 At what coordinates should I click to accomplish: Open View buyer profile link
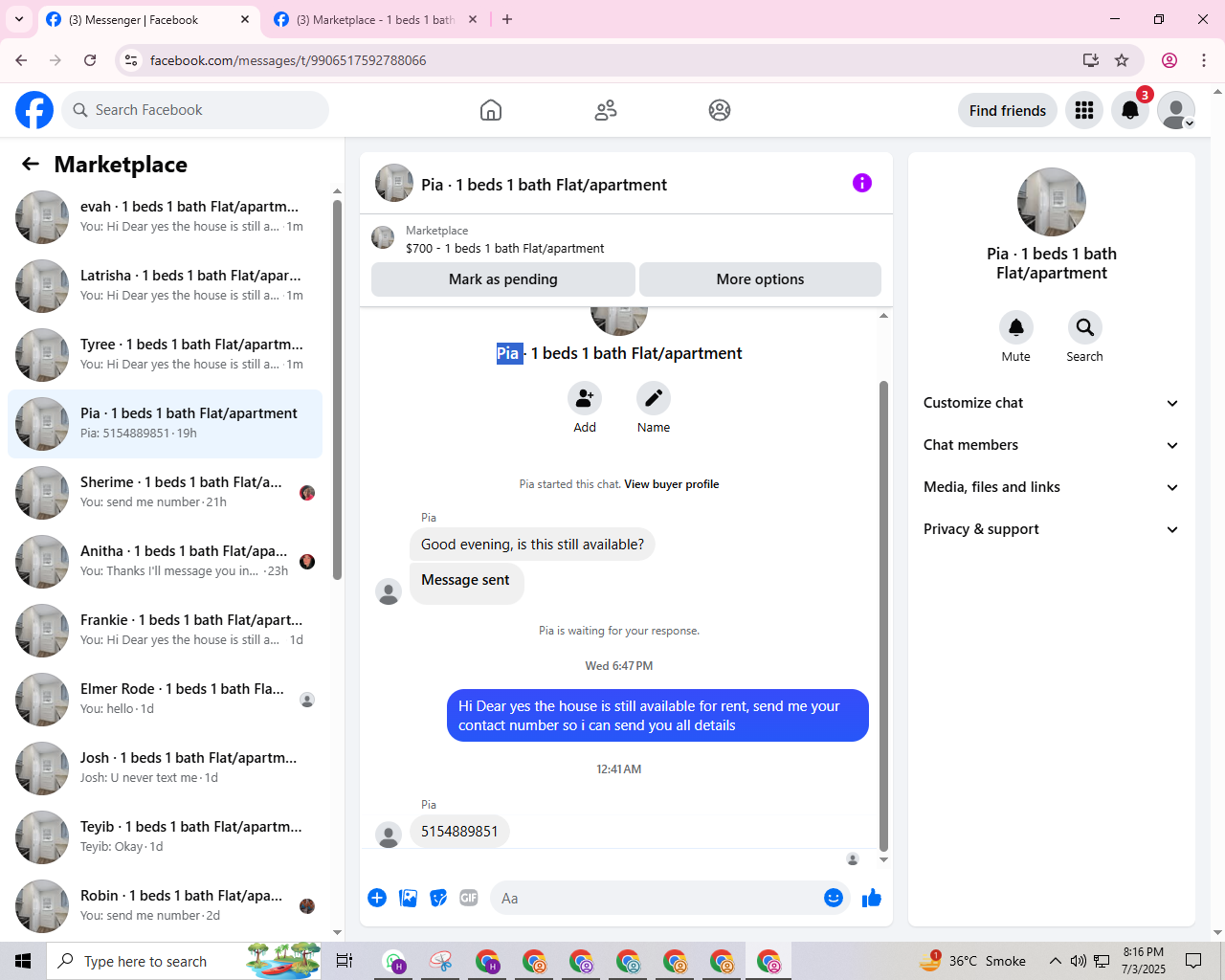tap(672, 484)
